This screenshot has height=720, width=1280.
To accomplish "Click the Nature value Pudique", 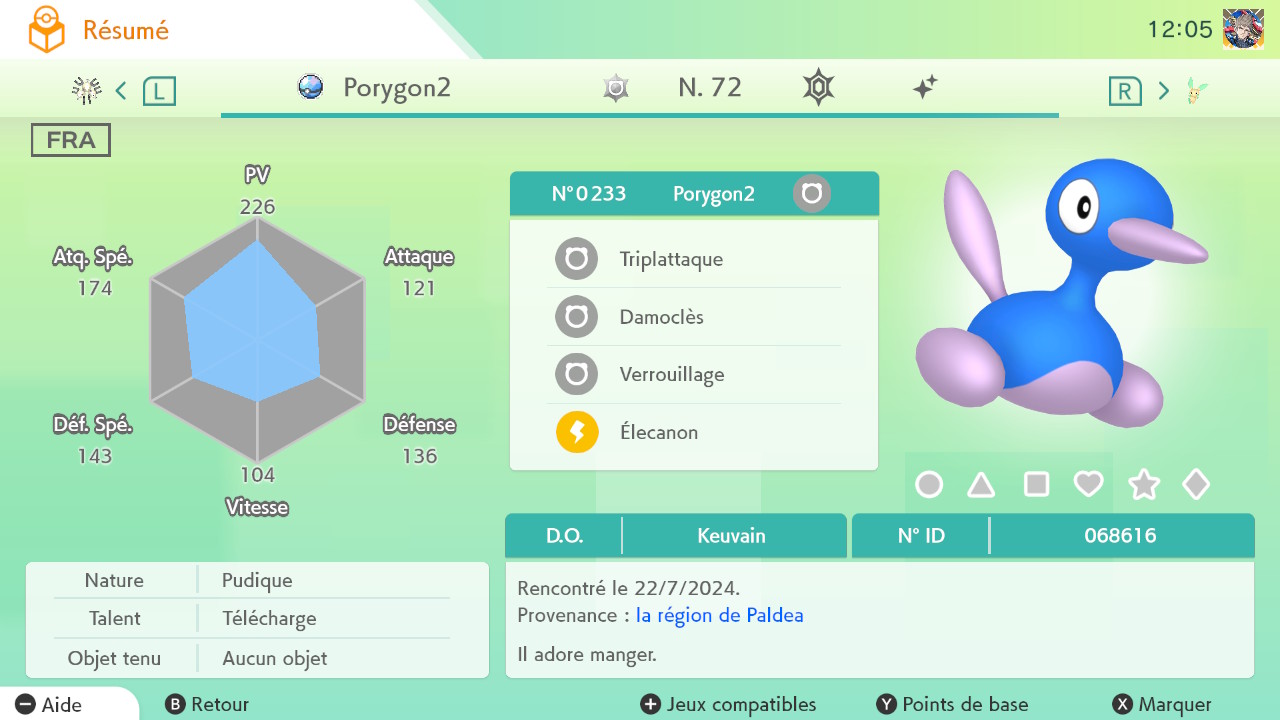I will [x=257, y=581].
